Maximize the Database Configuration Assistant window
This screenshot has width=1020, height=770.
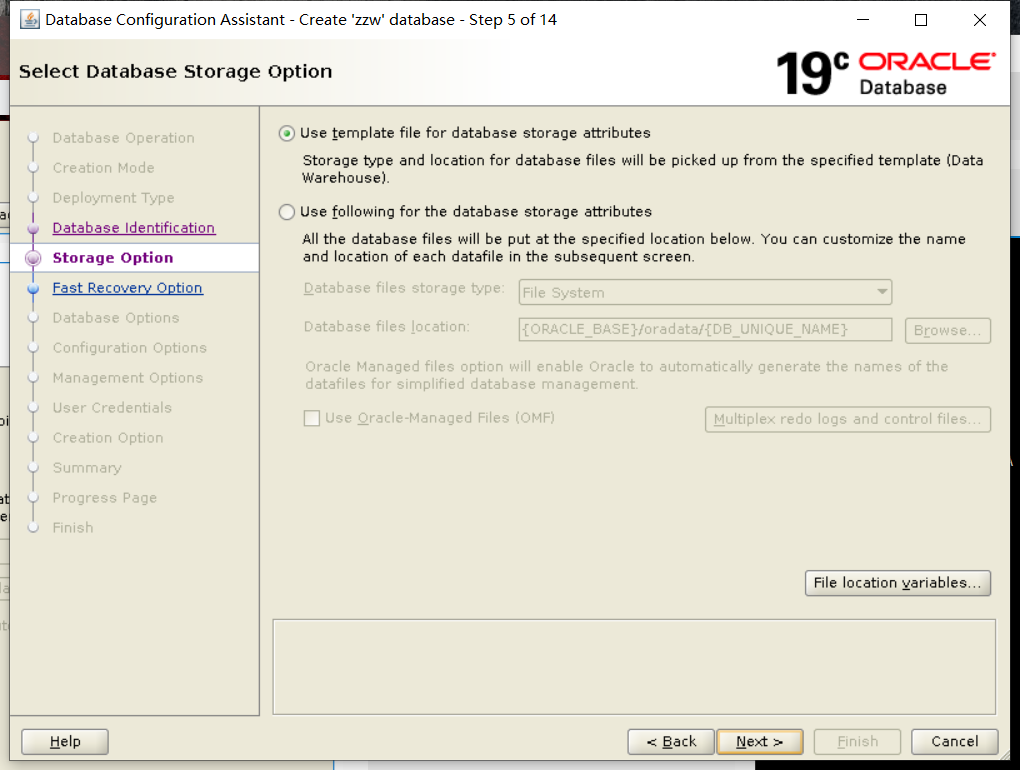pos(921,20)
